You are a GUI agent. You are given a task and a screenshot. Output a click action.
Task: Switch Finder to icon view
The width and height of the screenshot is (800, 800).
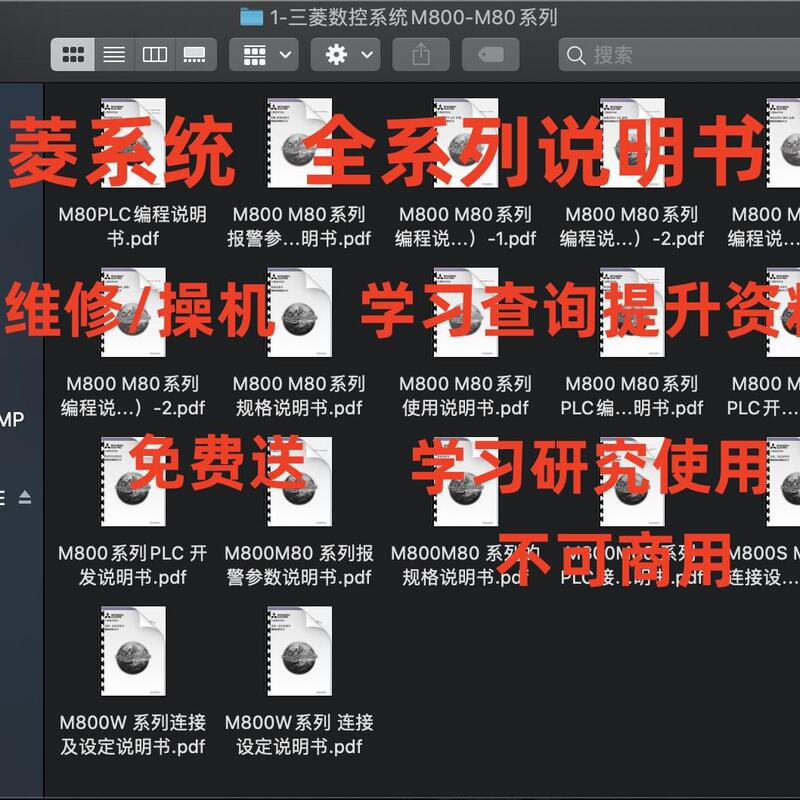[x=73, y=54]
